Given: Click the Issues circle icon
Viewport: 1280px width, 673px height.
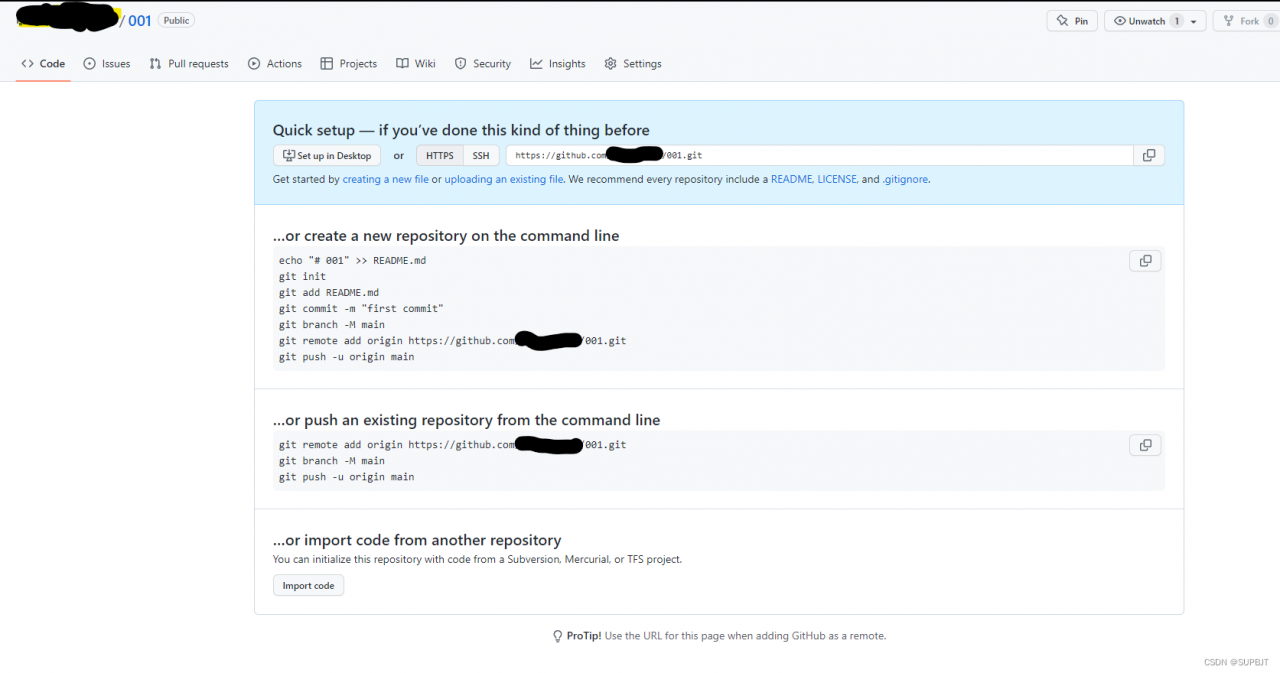Looking at the screenshot, I should (x=90, y=63).
